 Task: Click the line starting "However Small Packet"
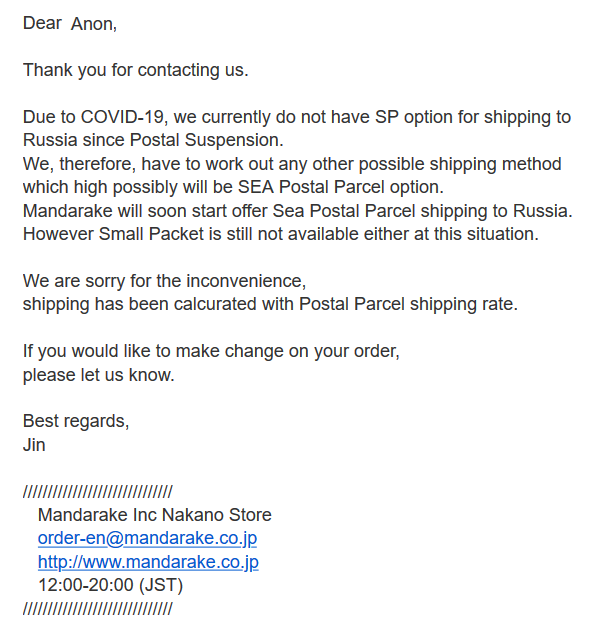pos(281,234)
